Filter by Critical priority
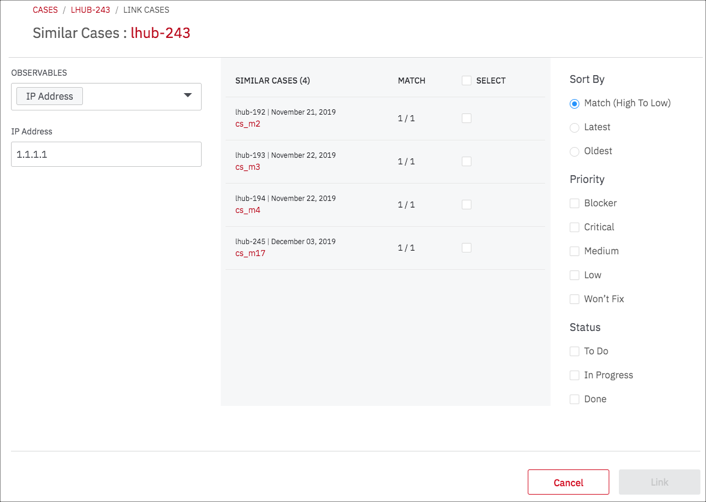The image size is (706, 502). tap(575, 227)
